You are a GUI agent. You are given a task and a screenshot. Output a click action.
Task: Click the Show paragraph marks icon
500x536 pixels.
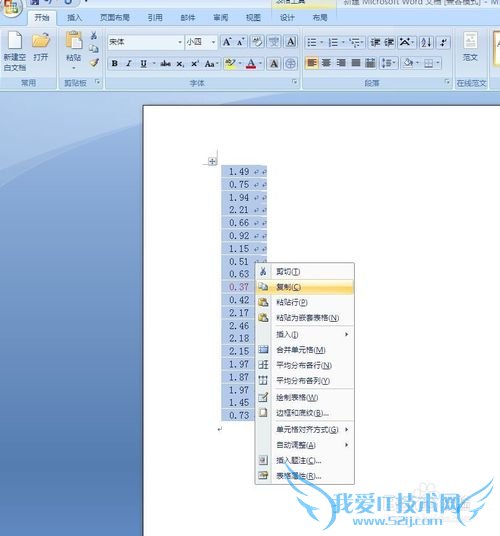coord(444,42)
